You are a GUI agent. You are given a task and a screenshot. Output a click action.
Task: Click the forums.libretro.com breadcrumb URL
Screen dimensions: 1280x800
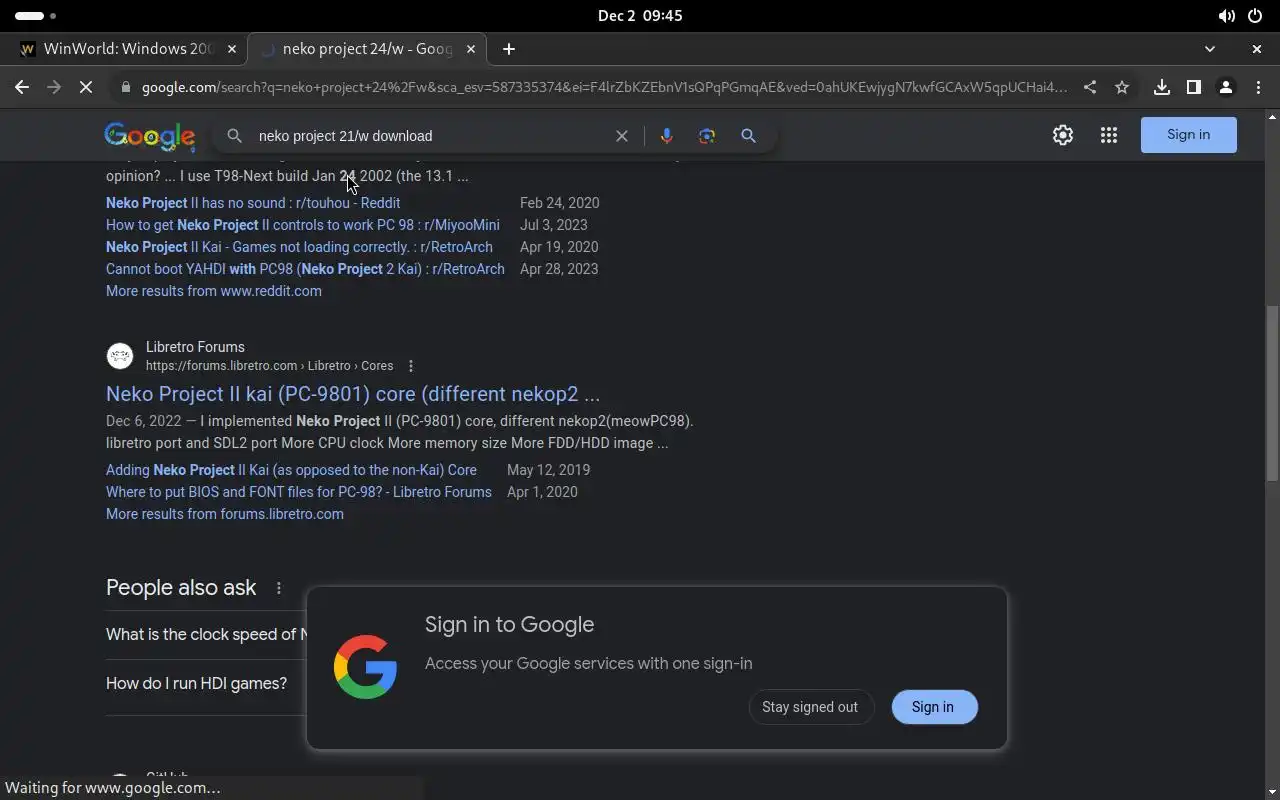coord(269,366)
